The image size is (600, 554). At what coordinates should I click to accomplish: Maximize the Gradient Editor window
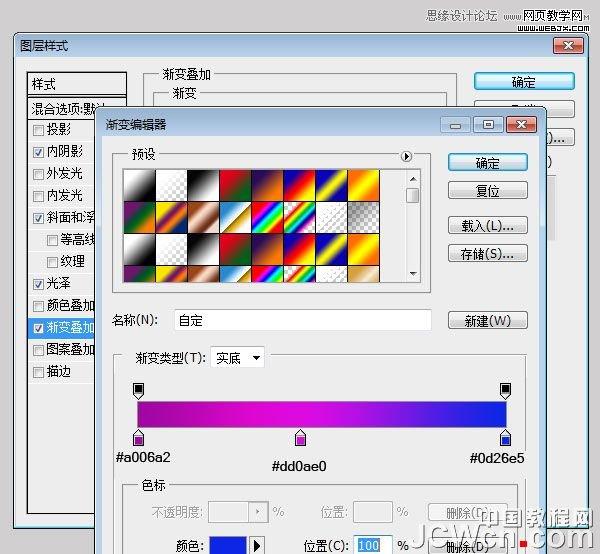tap(488, 125)
